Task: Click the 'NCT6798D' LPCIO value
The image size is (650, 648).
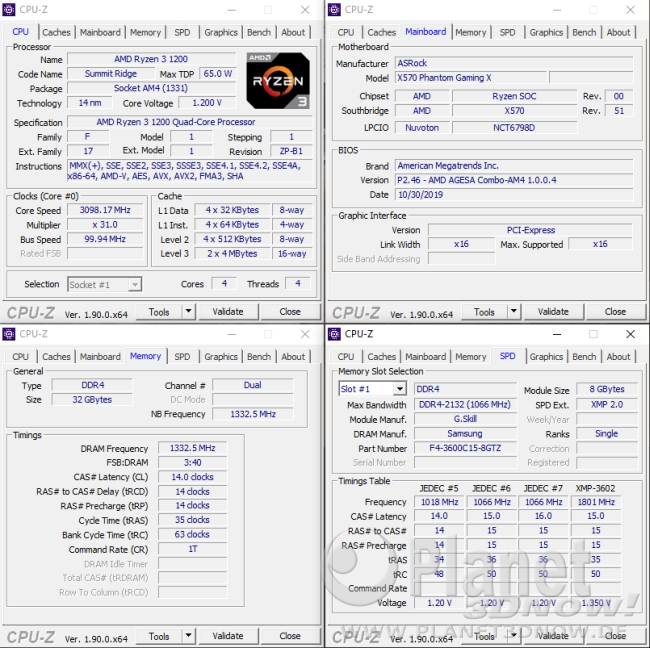Action: pyautogui.click(x=514, y=128)
